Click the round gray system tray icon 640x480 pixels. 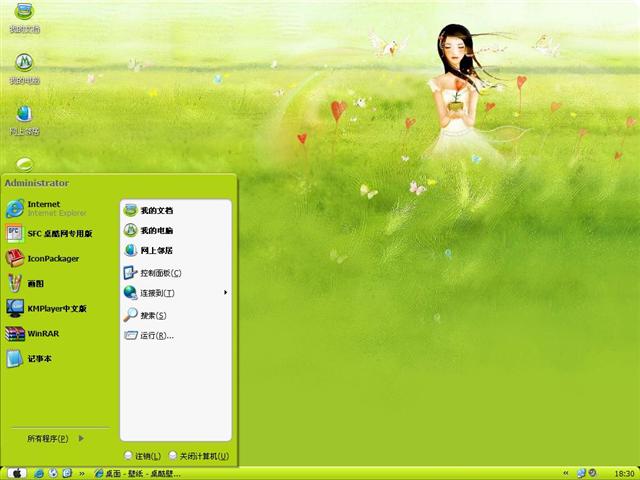593,473
